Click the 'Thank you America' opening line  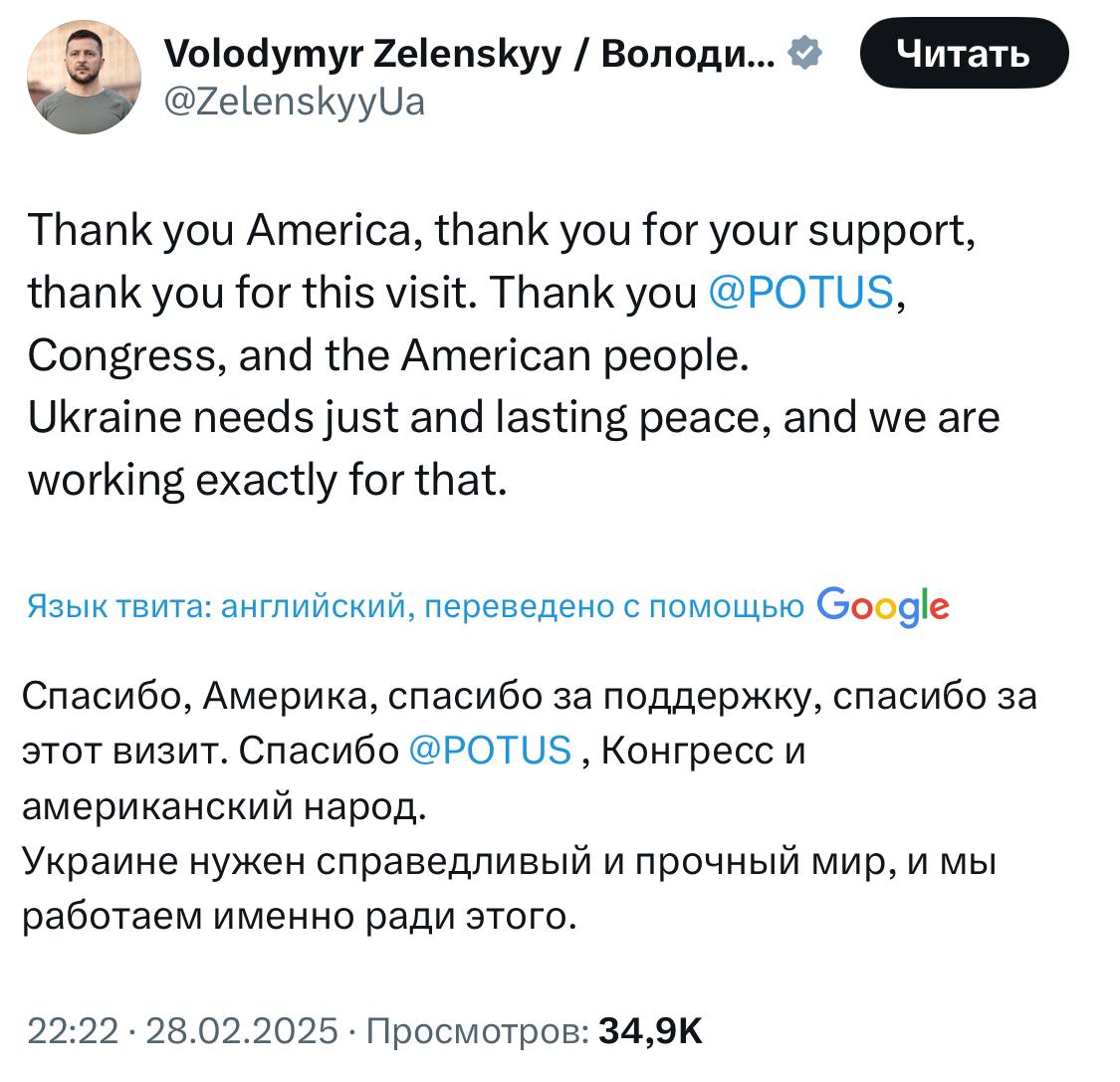pos(502,231)
